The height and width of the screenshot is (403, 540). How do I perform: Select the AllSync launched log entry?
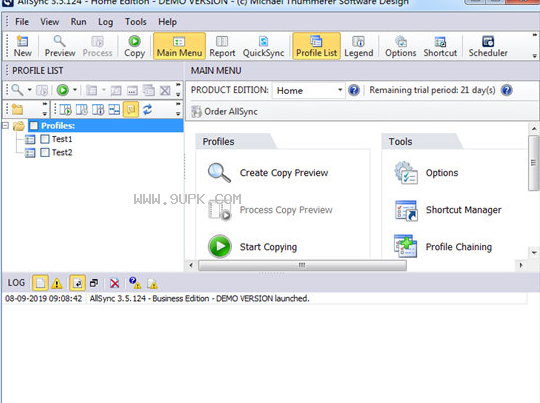point(264,299)
